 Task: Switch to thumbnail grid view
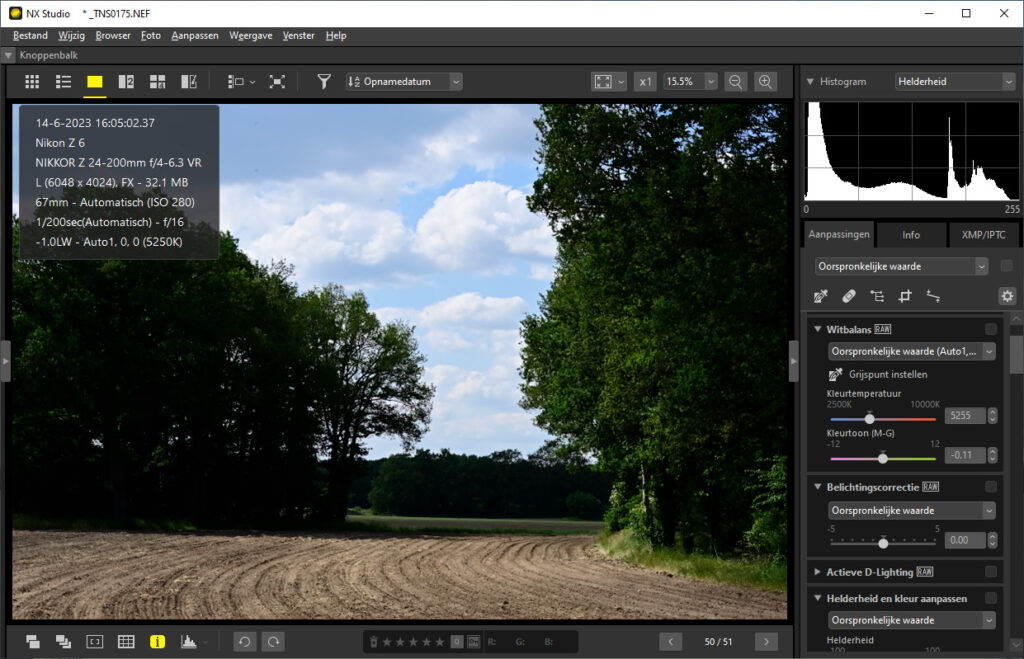32,82
